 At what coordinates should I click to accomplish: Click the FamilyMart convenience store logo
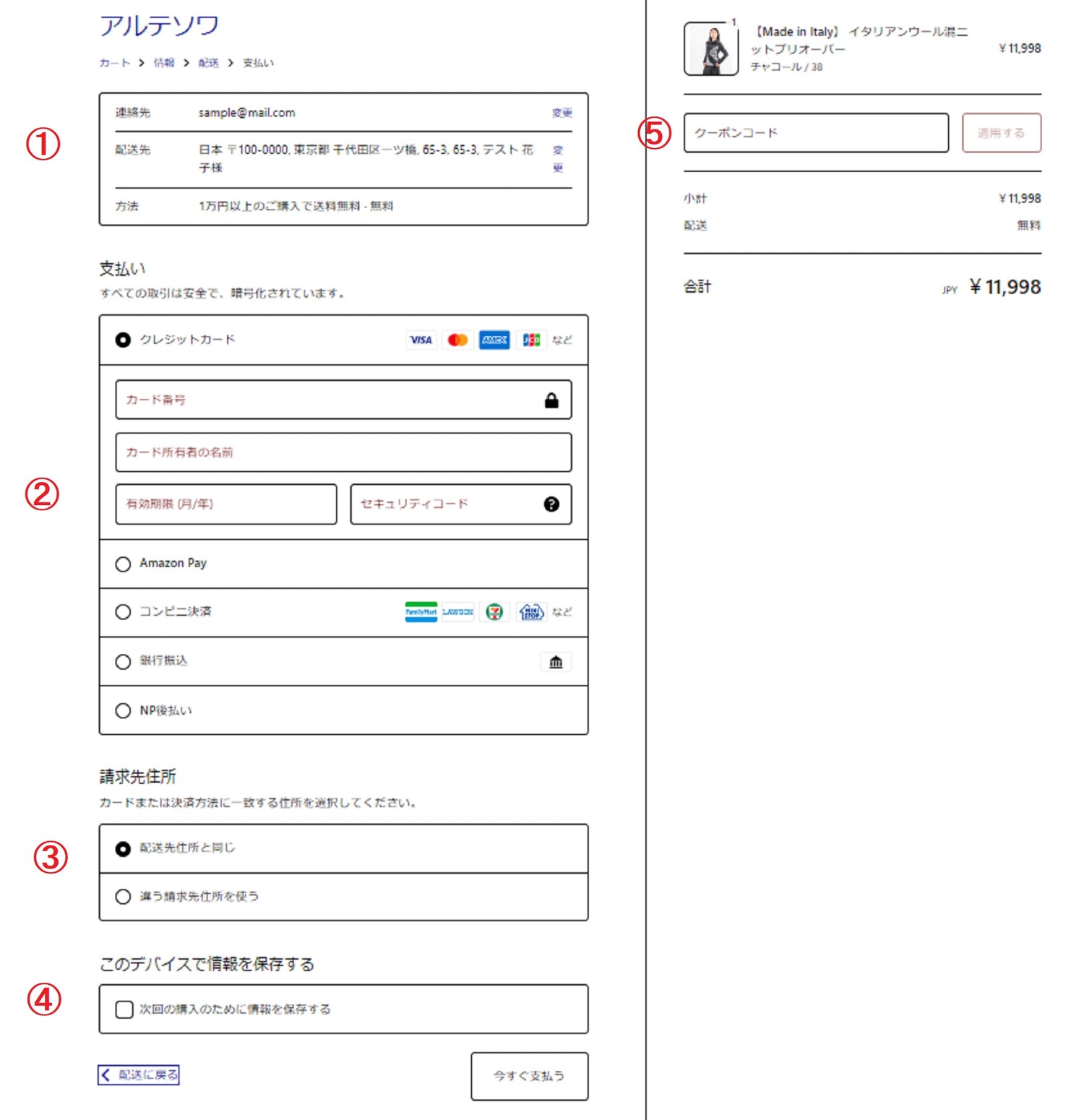pyautogui.click(x=421, y=612)
